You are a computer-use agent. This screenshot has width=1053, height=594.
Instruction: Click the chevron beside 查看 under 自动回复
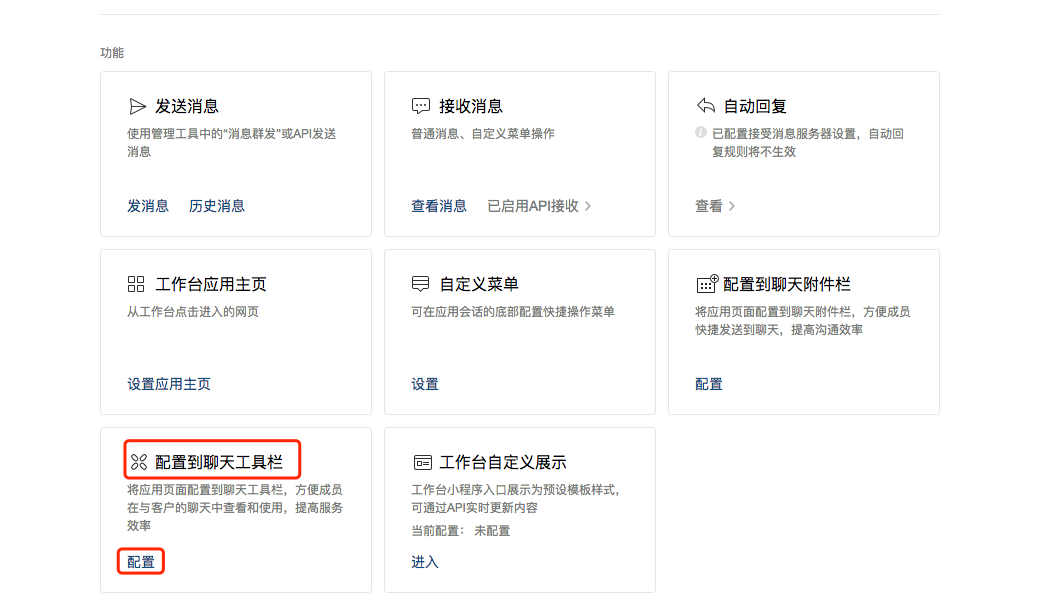tap(732, 206)
